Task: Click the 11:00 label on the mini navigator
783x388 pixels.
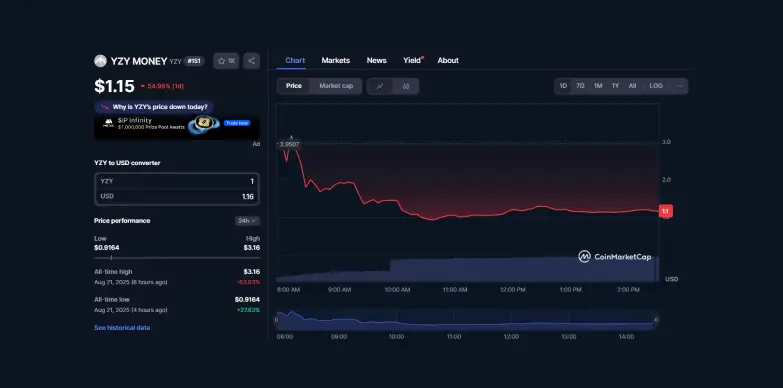Action: pyautogui.click(x=453, y=337)
